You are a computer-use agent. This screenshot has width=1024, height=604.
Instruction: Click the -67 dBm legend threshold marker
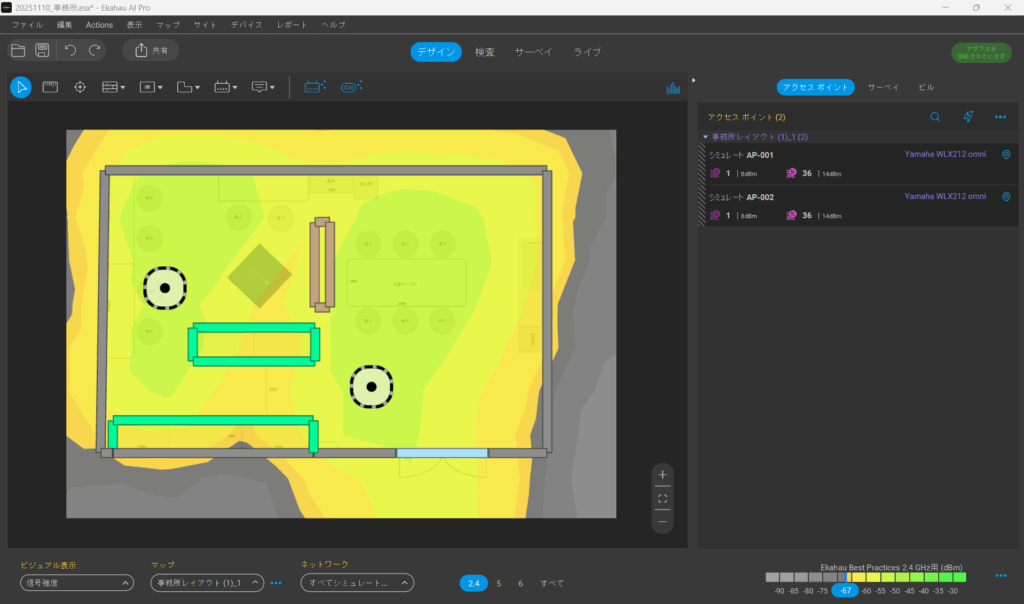click(846, 591)
